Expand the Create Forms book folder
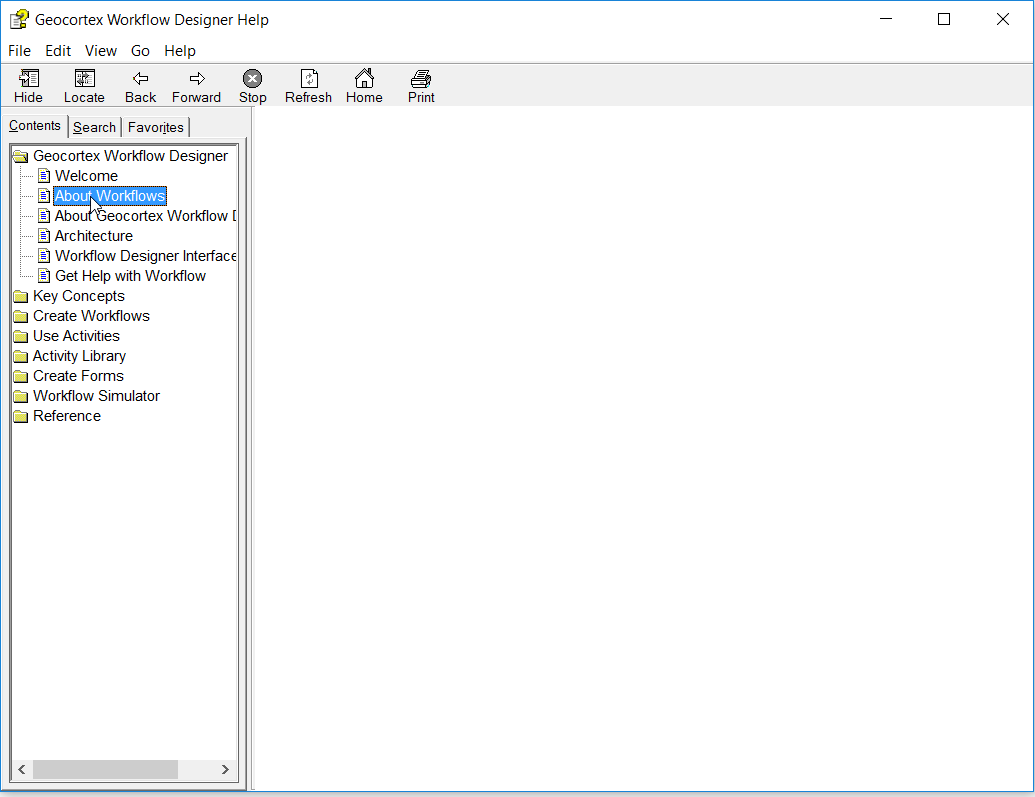The height and width of the screenshot is (797, 1035). (x=20, y=376)
